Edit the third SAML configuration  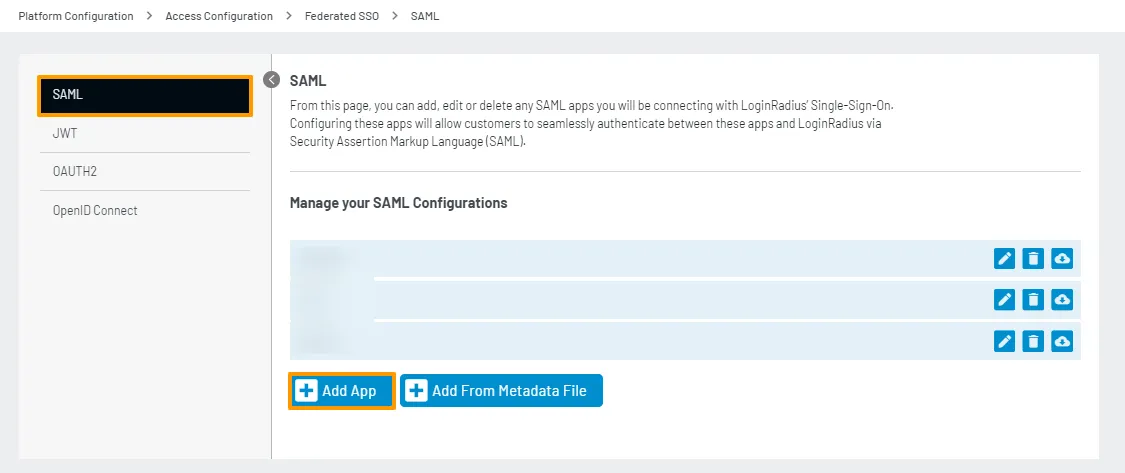pyautogui.click(x=1005, y=341)
